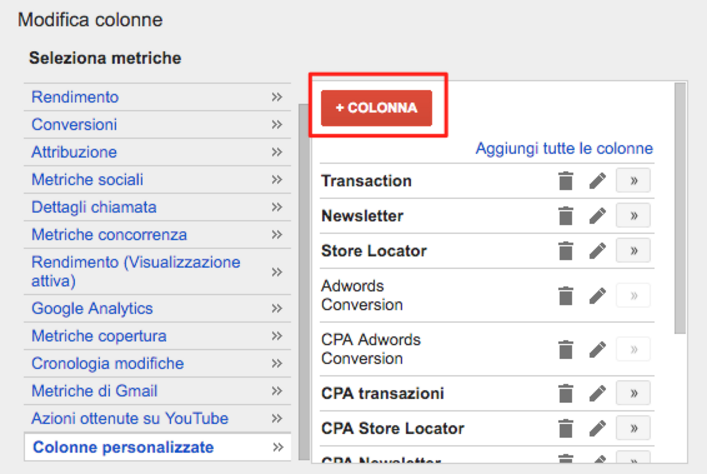Expand the Google Analytics metrics category
The height and width of the screenshot is (474, 707).
[x=157, y=308]
